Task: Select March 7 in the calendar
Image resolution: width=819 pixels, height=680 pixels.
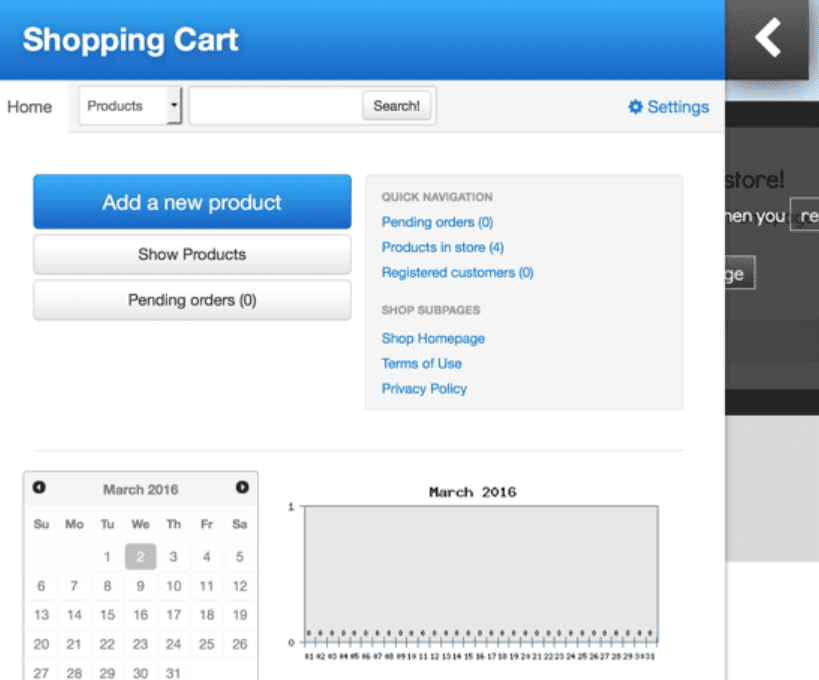Action: tap(74, 586)
